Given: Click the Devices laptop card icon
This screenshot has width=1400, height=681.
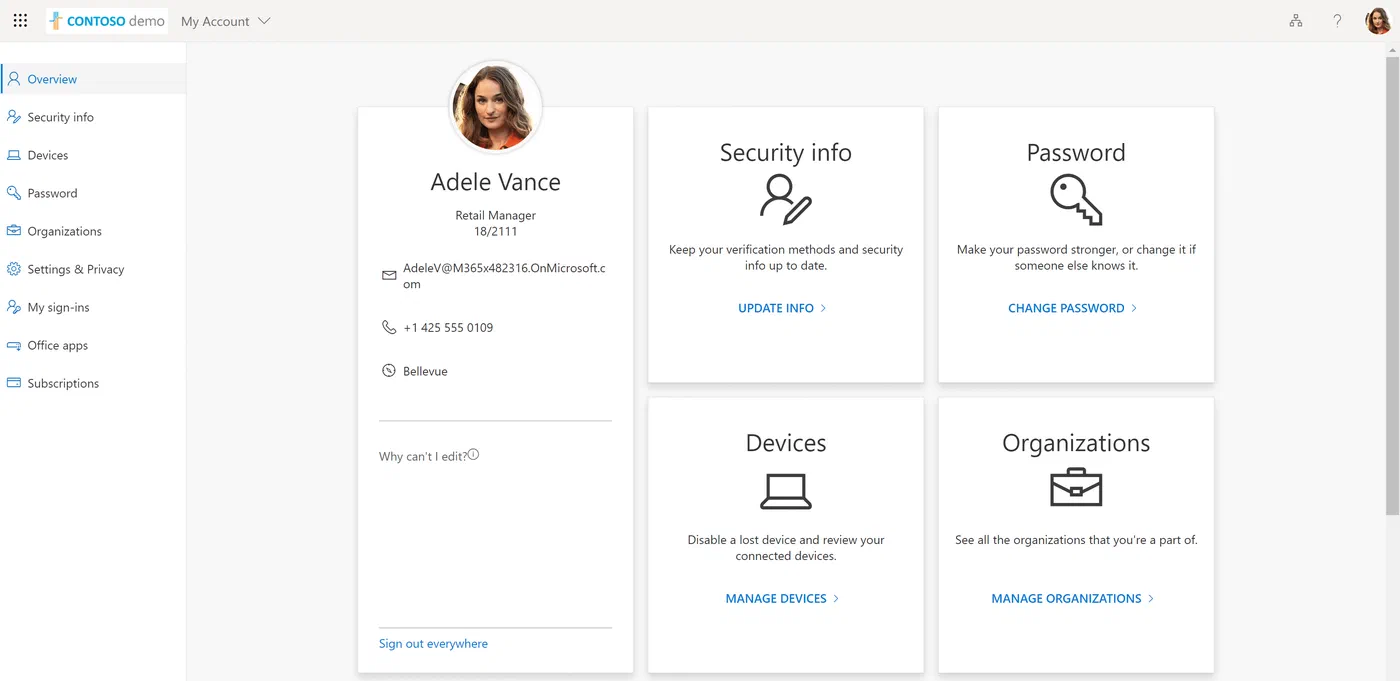Looking at the screenshot, I should click(x=786, y=490).
